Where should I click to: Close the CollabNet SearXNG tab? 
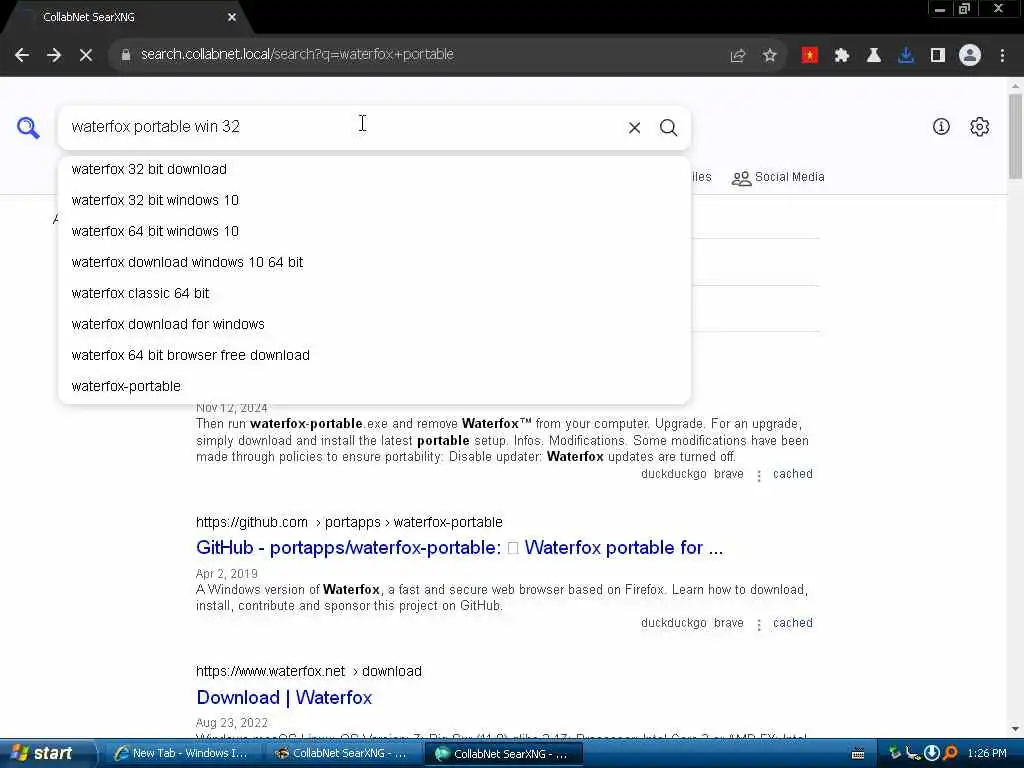point(232,18)
